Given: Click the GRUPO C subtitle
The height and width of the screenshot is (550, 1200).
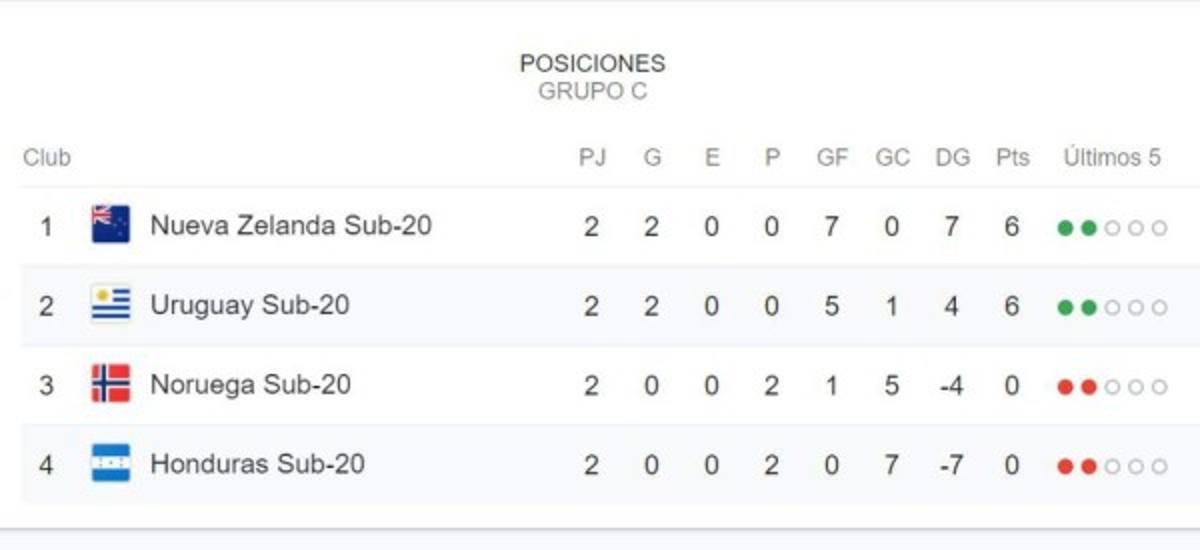Looking at the screenshot, I should [x=592, y=92].
